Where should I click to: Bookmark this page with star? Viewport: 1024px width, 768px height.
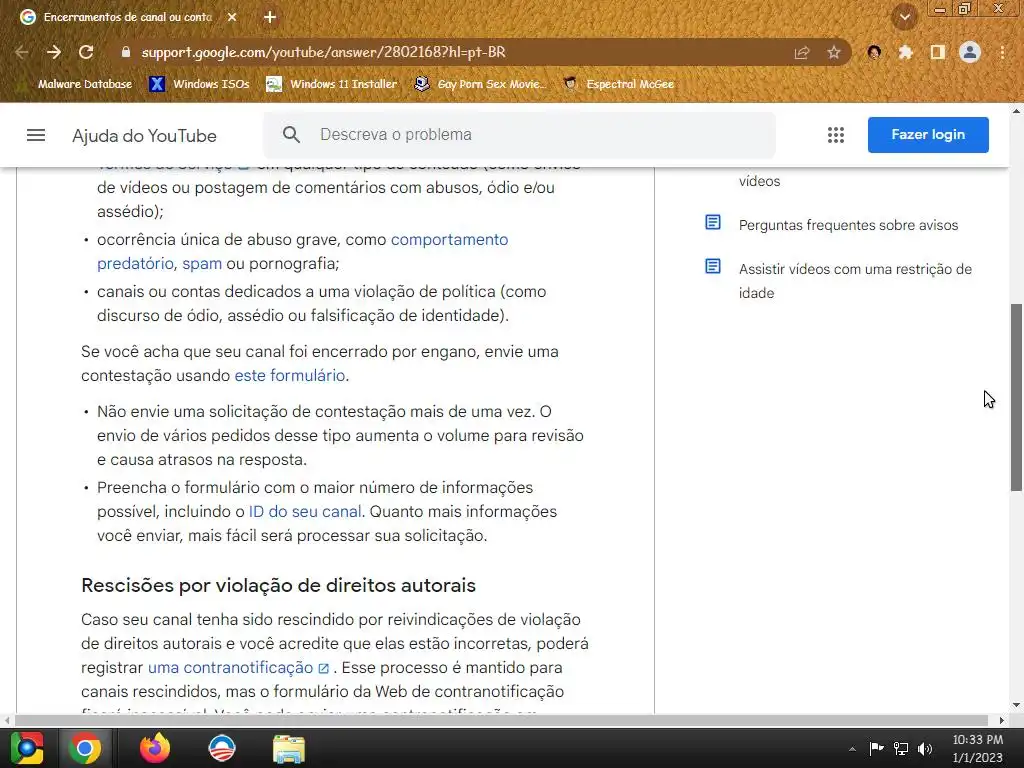coord(833,53)
